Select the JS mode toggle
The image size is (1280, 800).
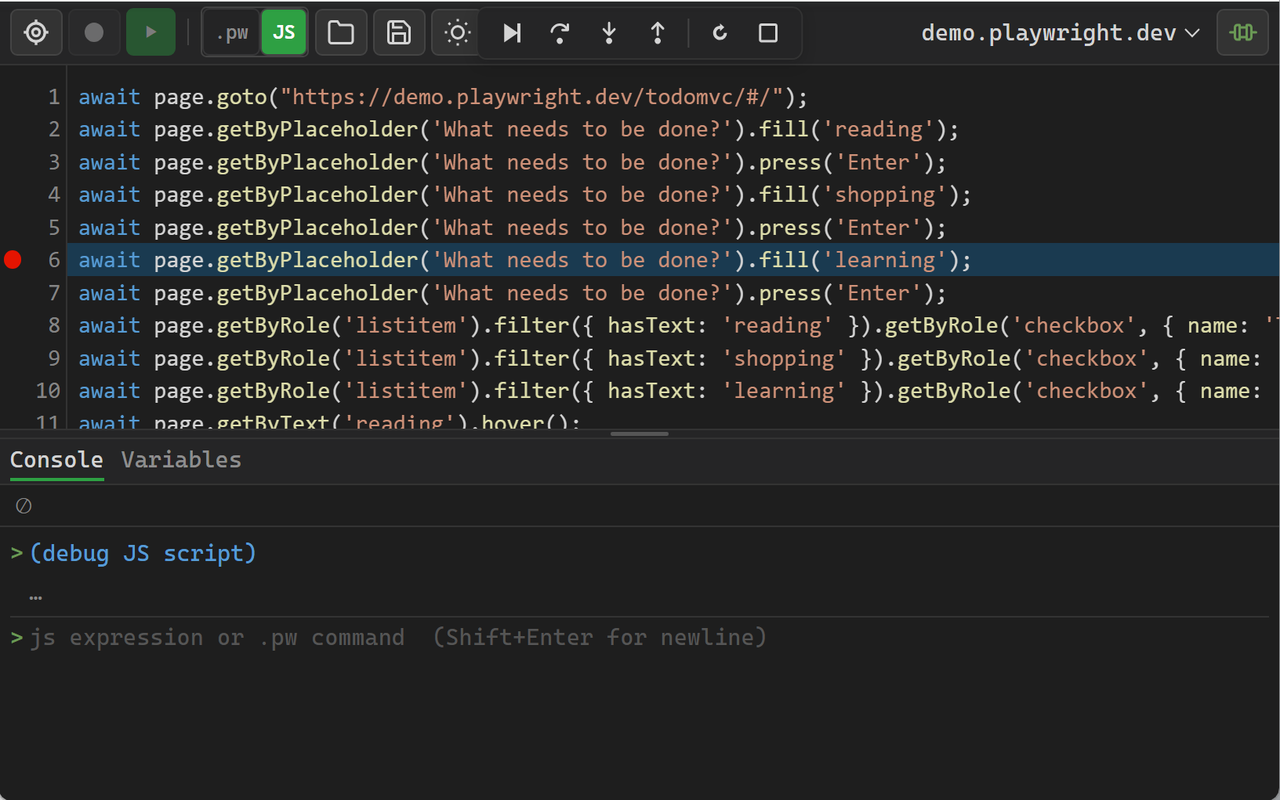tap(284, 33)
